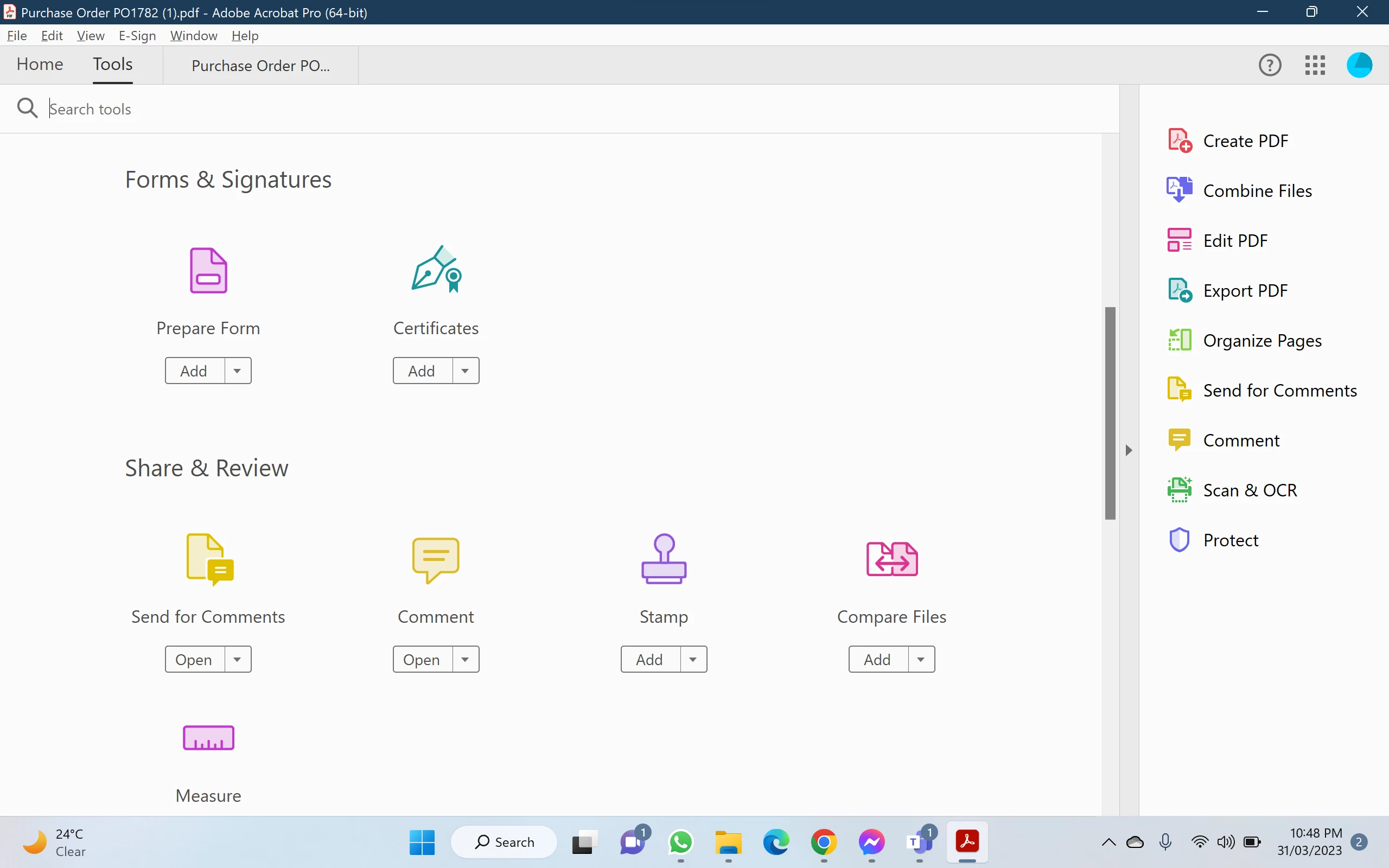Click Add button under Compare Files

pyautogui.click(x=877, y=660)
